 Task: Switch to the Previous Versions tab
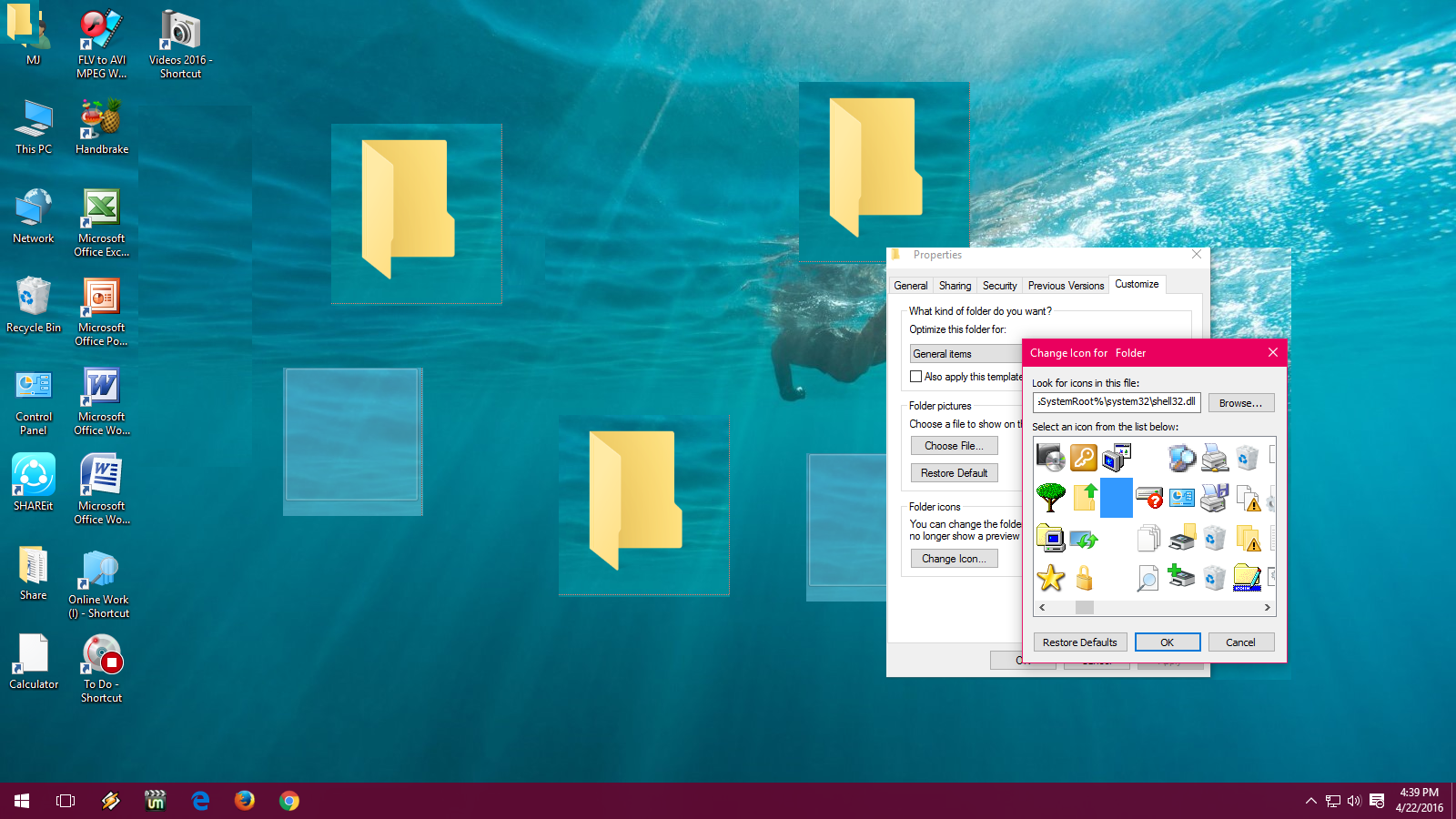(1065, 285)
